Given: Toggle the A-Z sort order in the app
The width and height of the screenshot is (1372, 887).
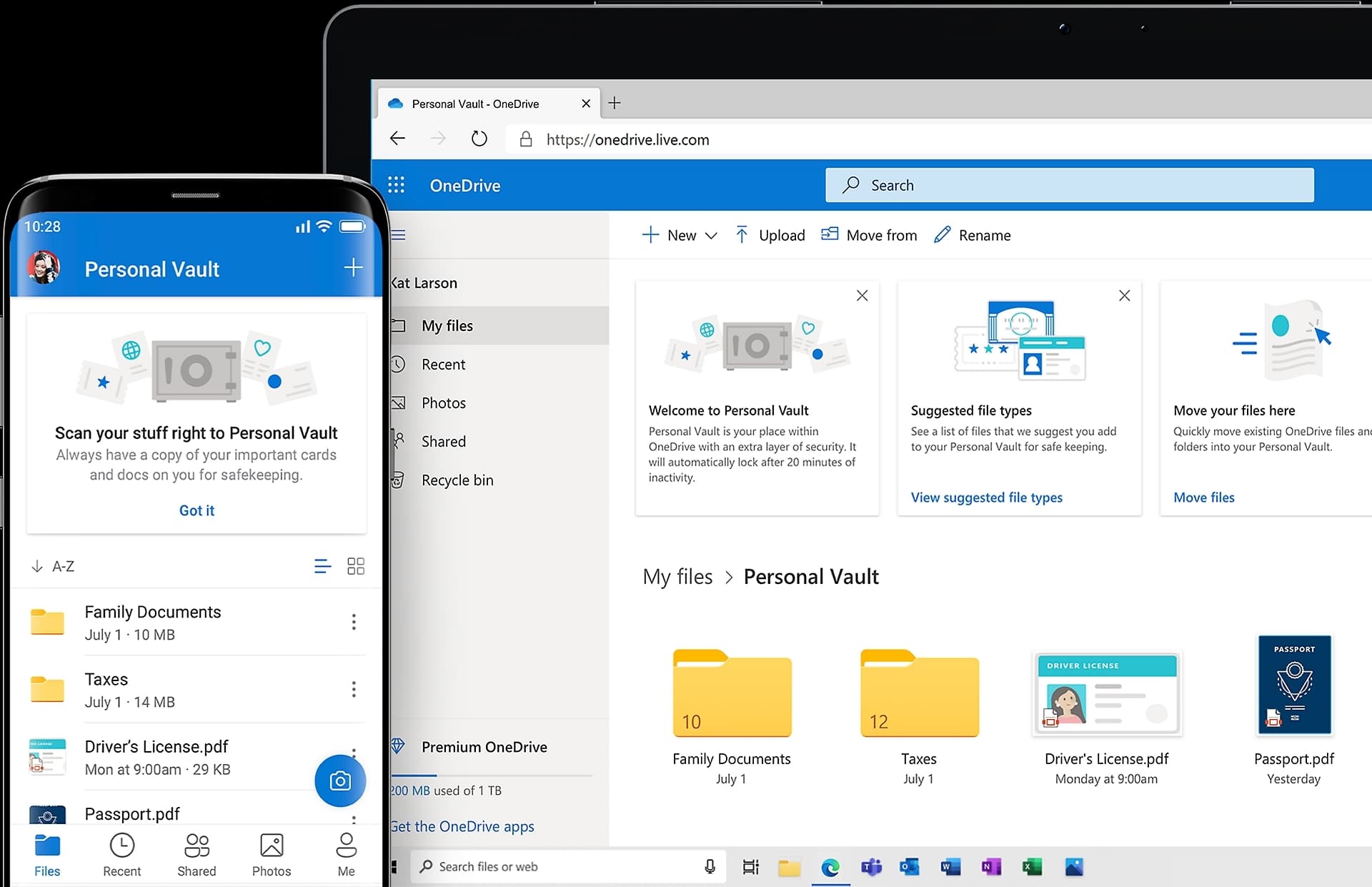Looking at the screenshot, I should (53, 565).
